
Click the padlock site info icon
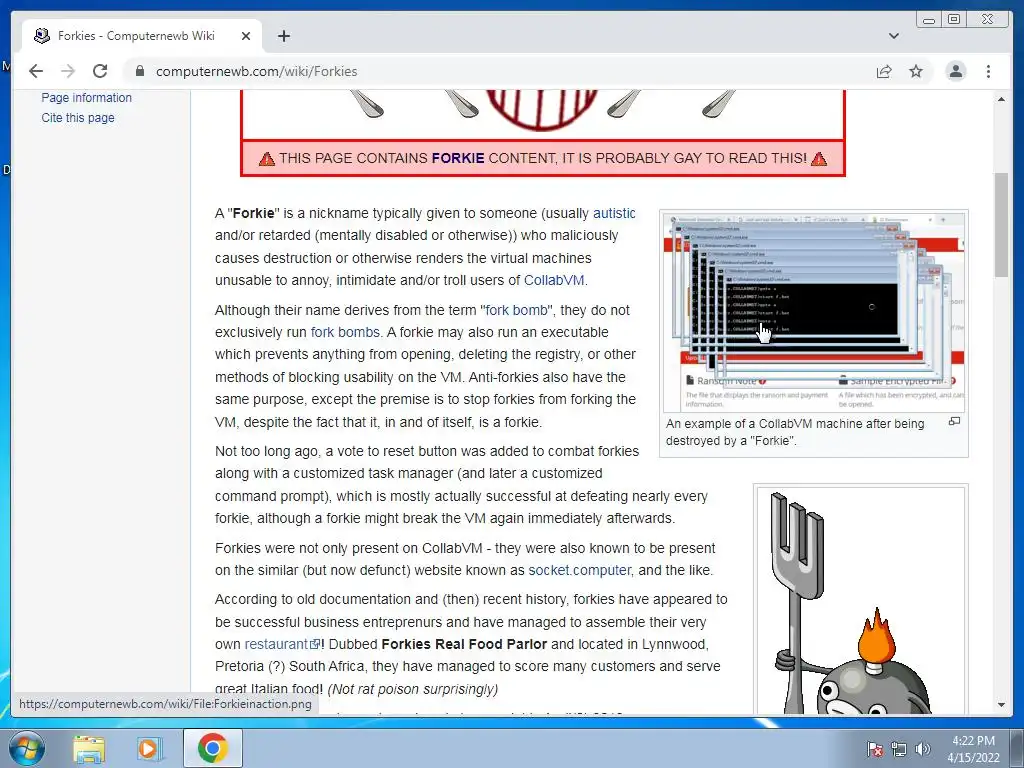139,71
